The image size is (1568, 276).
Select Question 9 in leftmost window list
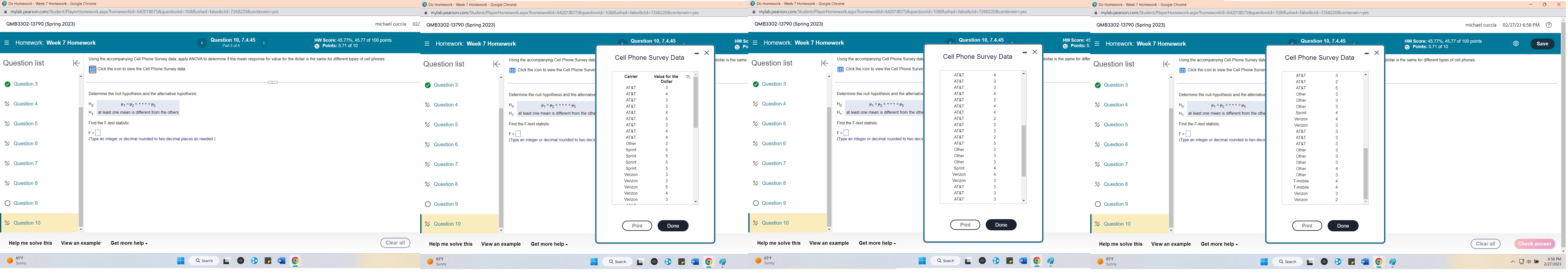tap(26, 203)
